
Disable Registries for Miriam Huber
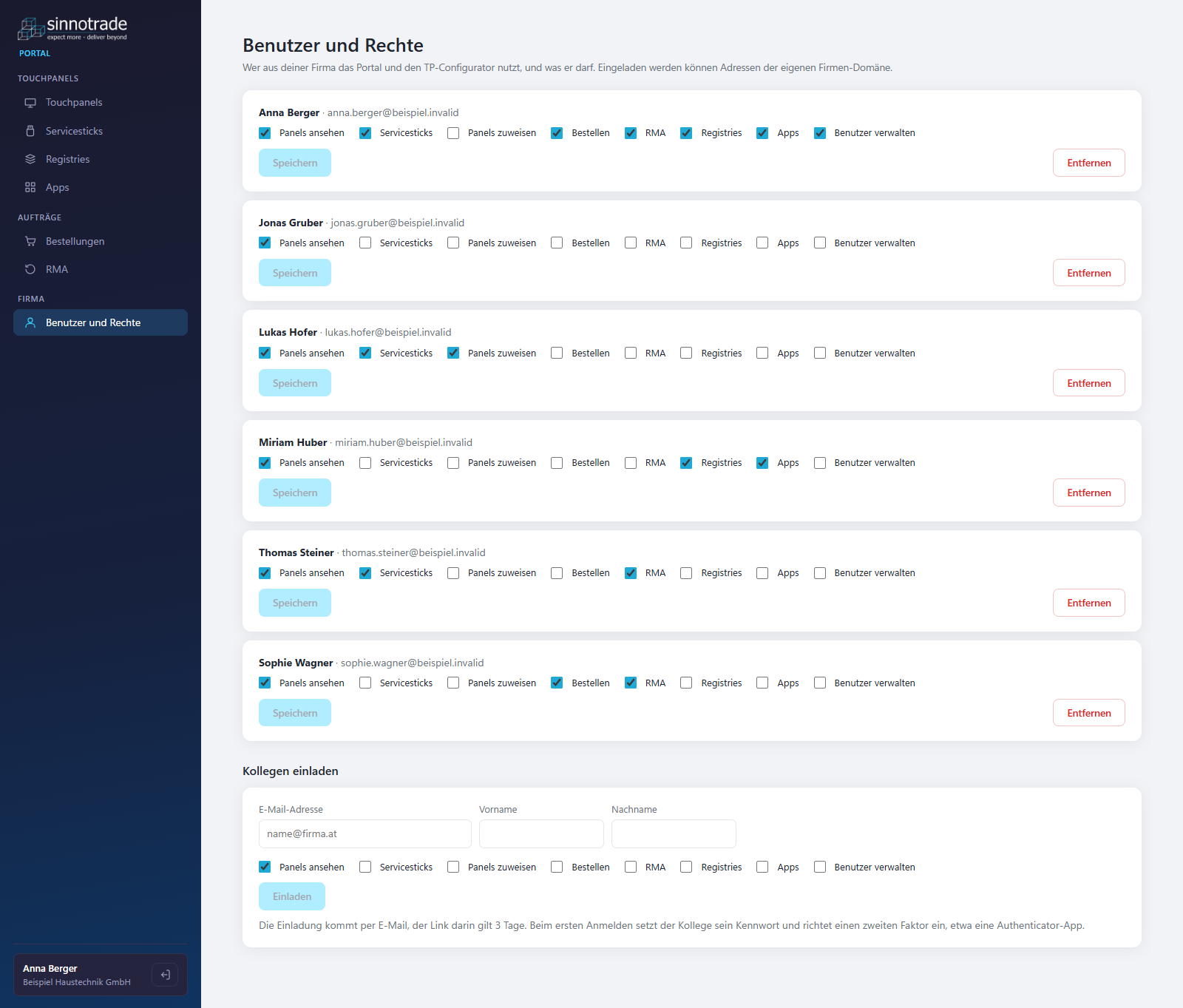tap(686, 463)
